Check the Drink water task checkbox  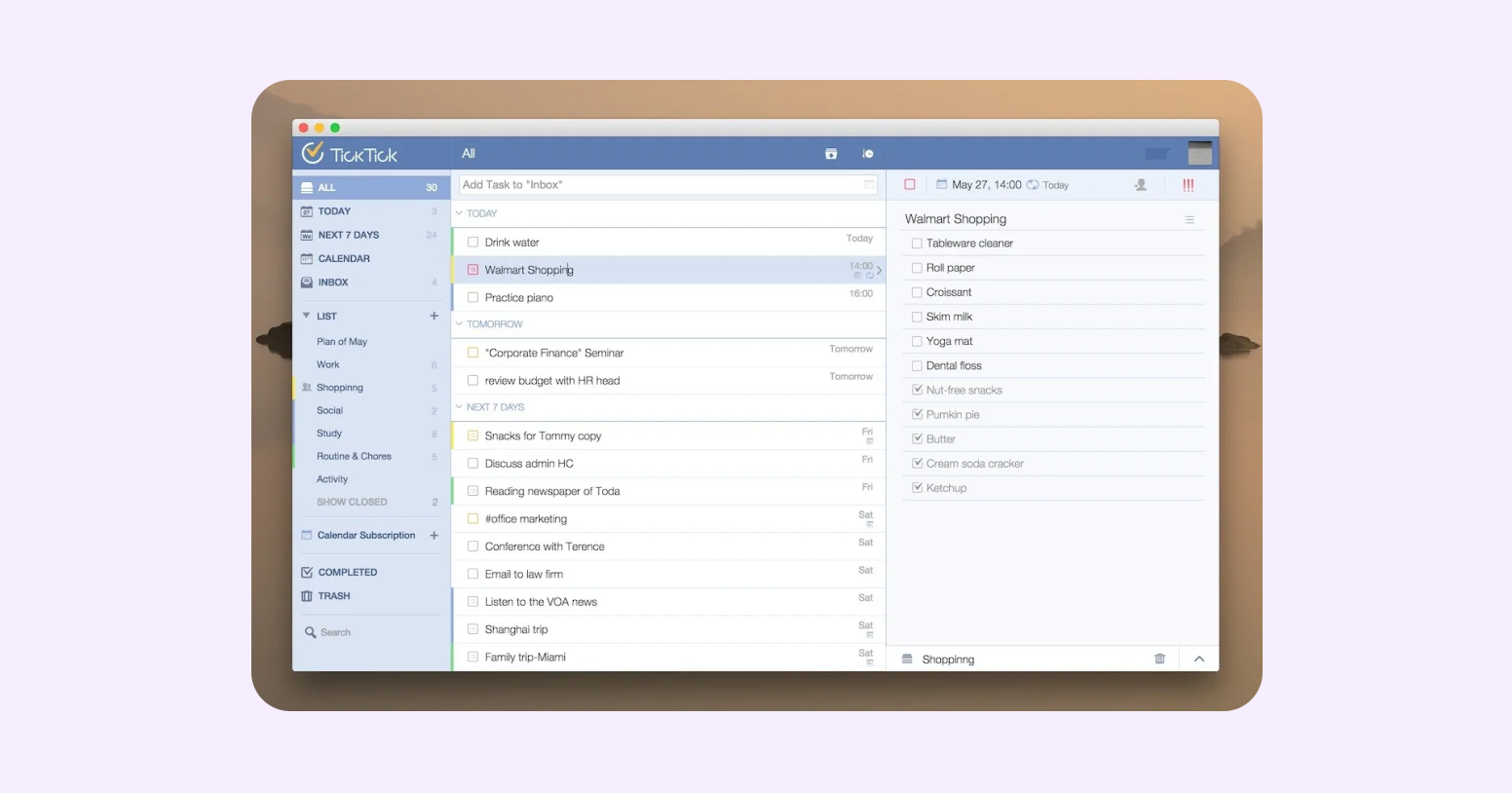pos(472,243)
